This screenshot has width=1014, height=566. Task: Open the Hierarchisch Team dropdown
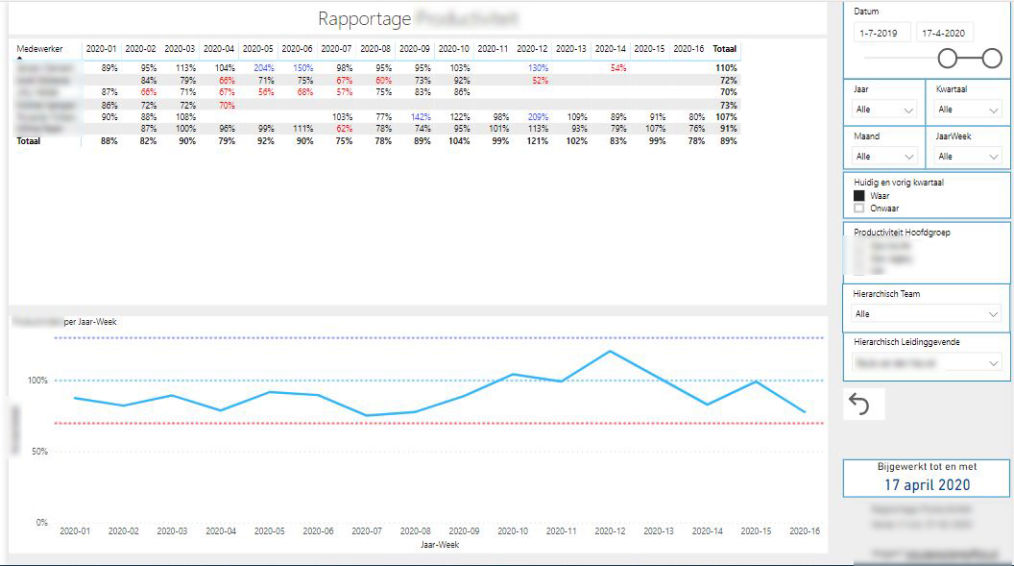coord(926,314)
